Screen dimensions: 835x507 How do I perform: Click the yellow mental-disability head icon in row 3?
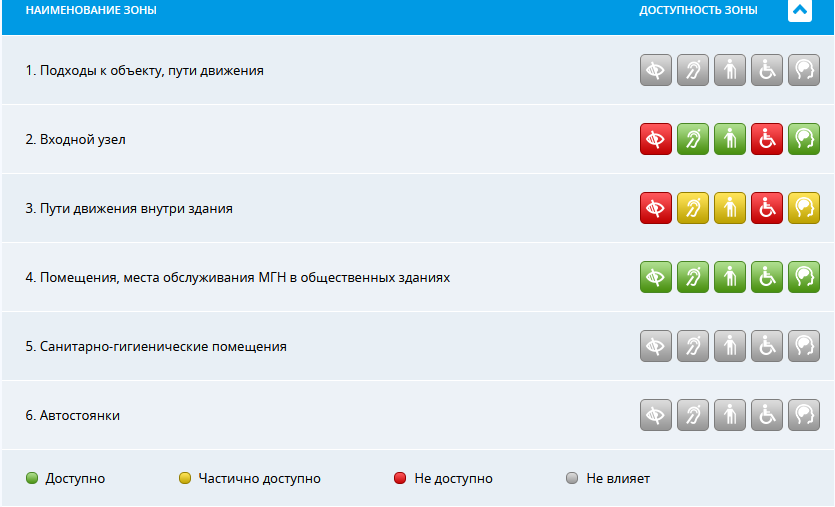804,208
